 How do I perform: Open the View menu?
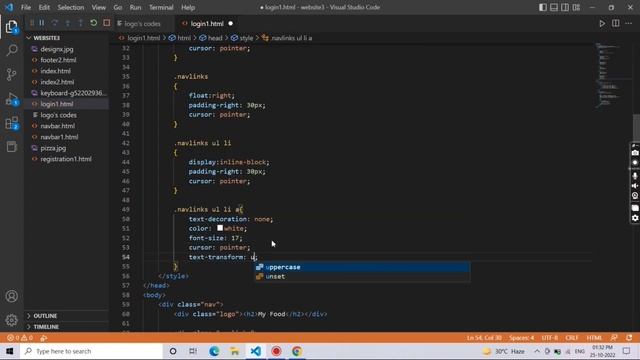coord(98,7)
